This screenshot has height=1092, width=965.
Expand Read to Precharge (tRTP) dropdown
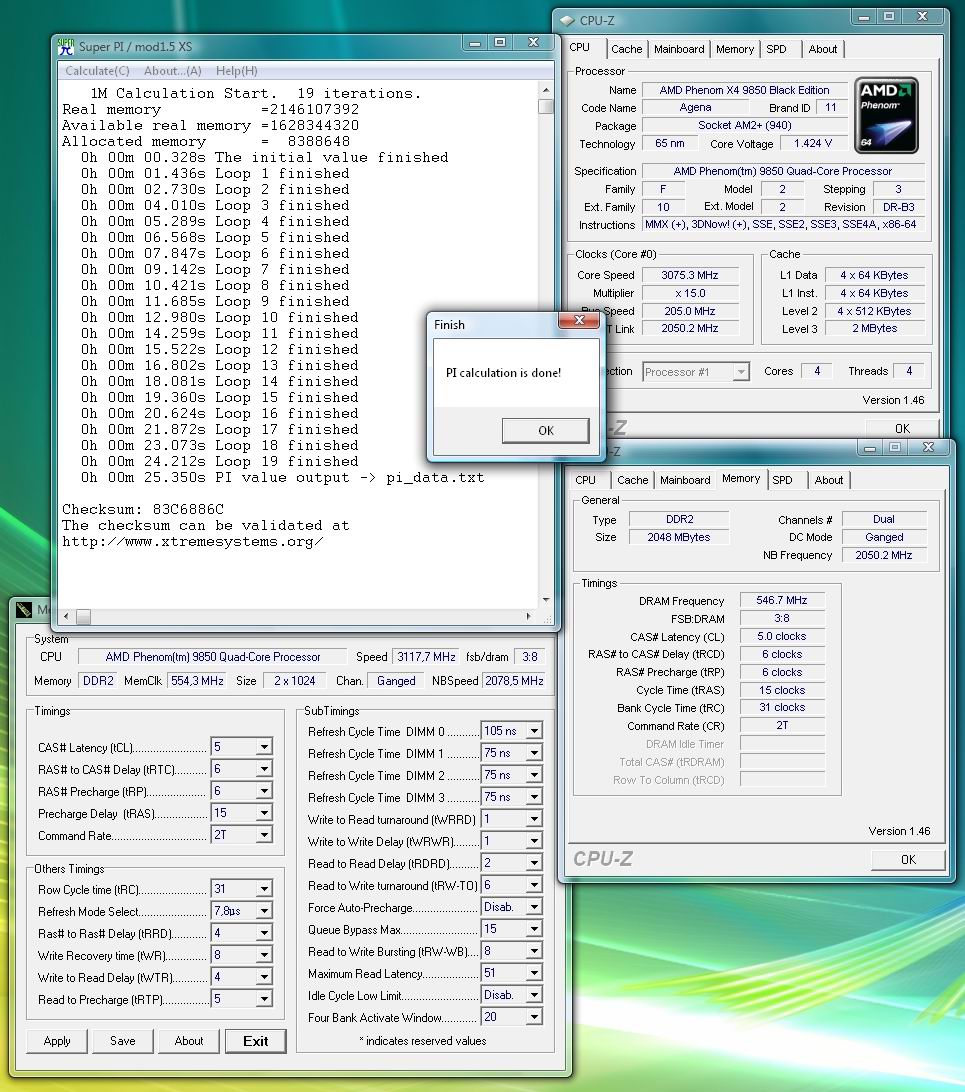264,999
